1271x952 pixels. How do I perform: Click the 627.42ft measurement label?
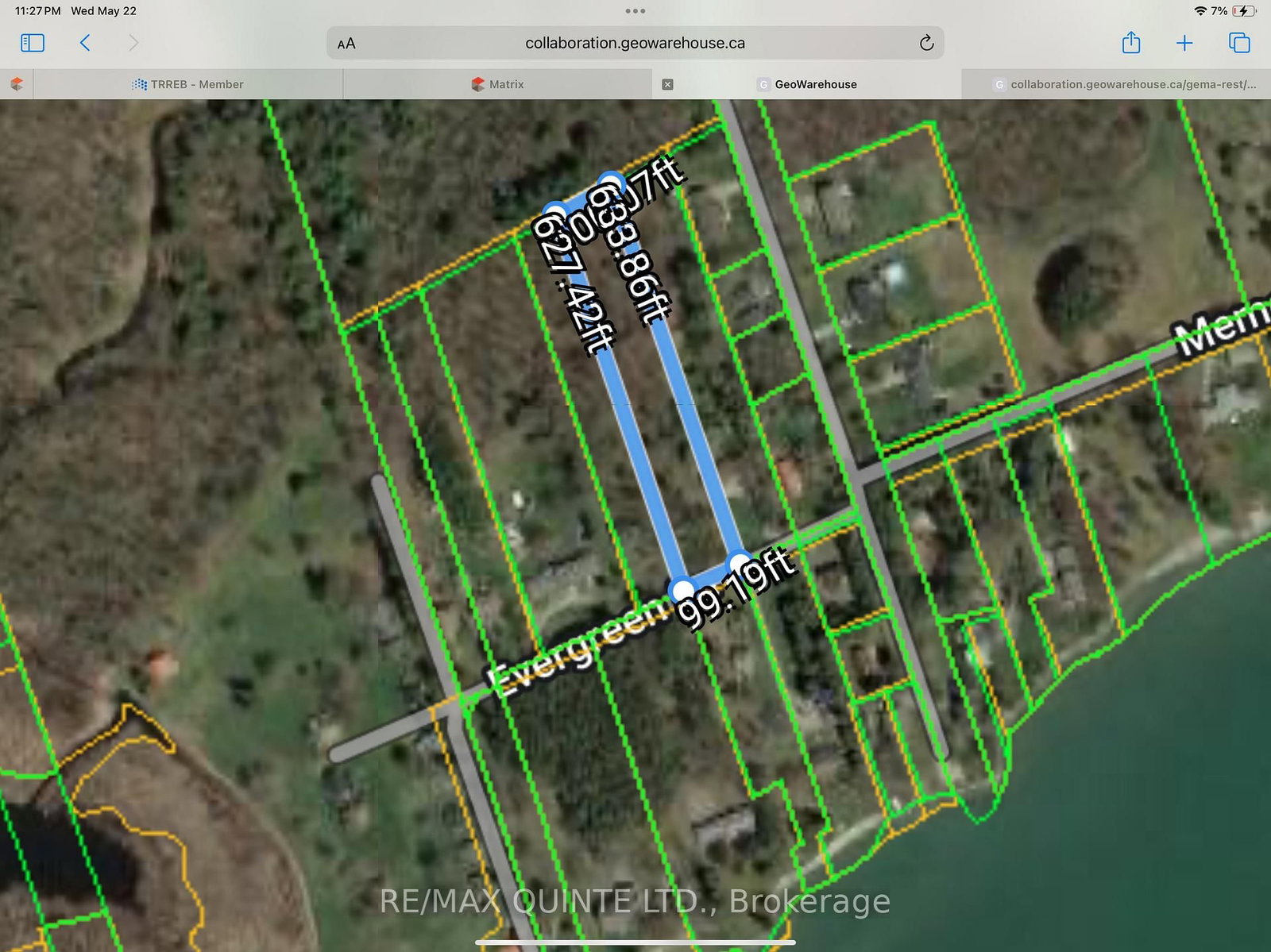[576, 286]
